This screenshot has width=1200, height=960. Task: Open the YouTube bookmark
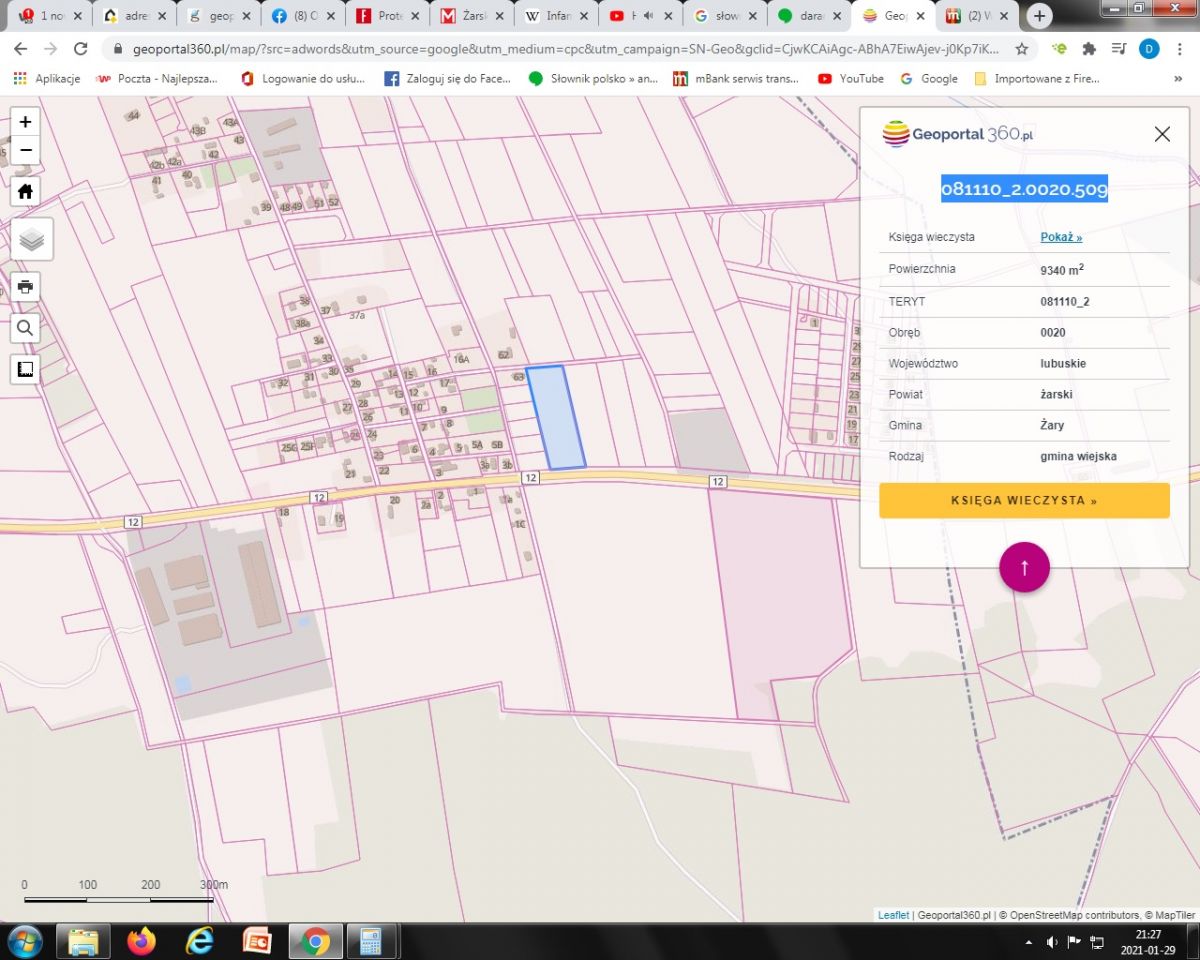[x=851, y=78]
